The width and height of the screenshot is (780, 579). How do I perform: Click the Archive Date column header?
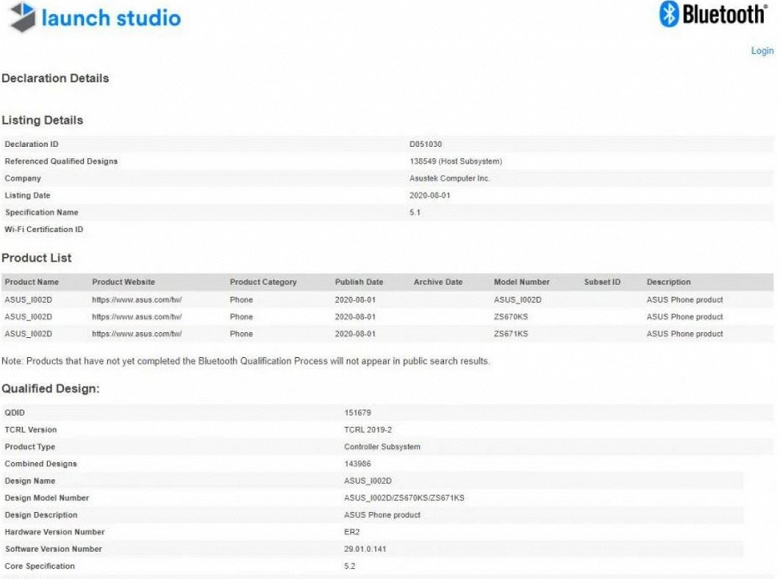pyautogui.click(x=438, y=282)
